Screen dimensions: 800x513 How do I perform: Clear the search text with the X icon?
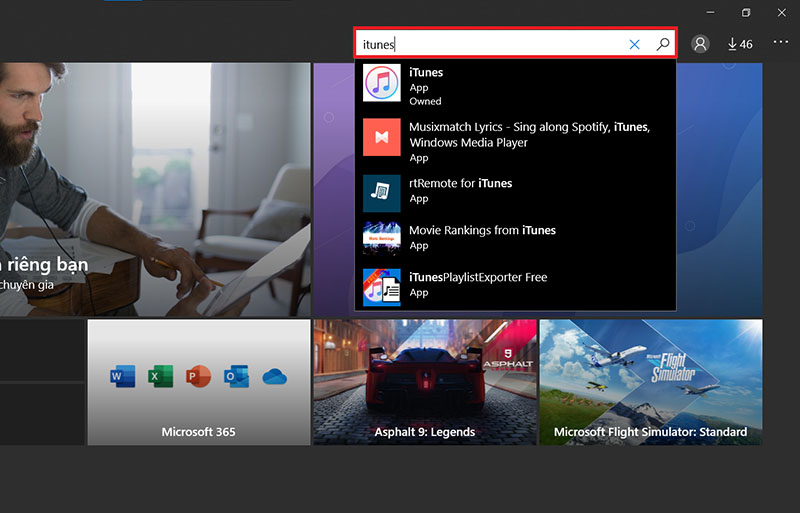pos(634,44)
